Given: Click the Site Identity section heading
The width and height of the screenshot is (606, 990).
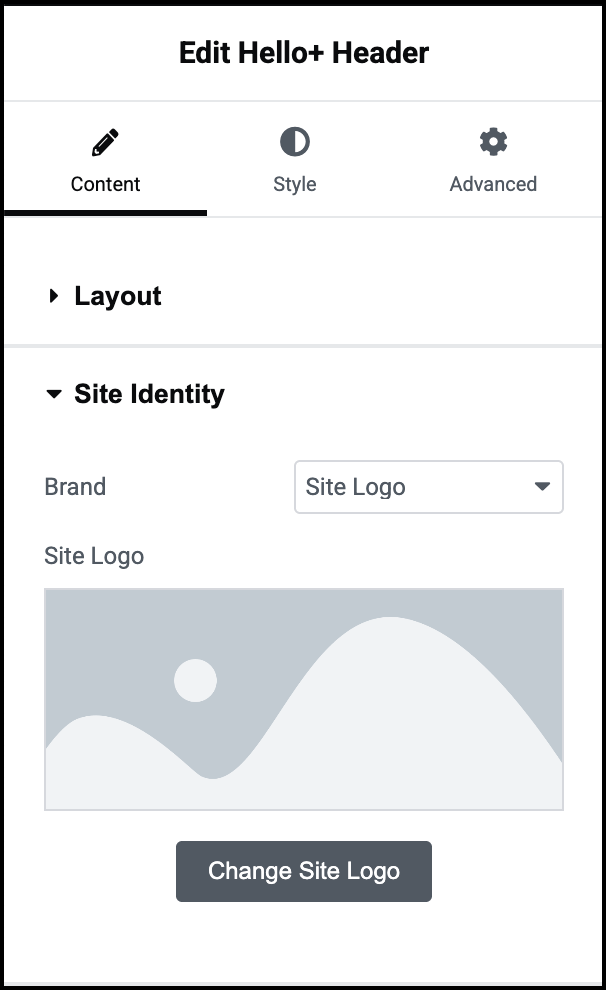Looking at the screenshot, I should click(x=149, y=394).
